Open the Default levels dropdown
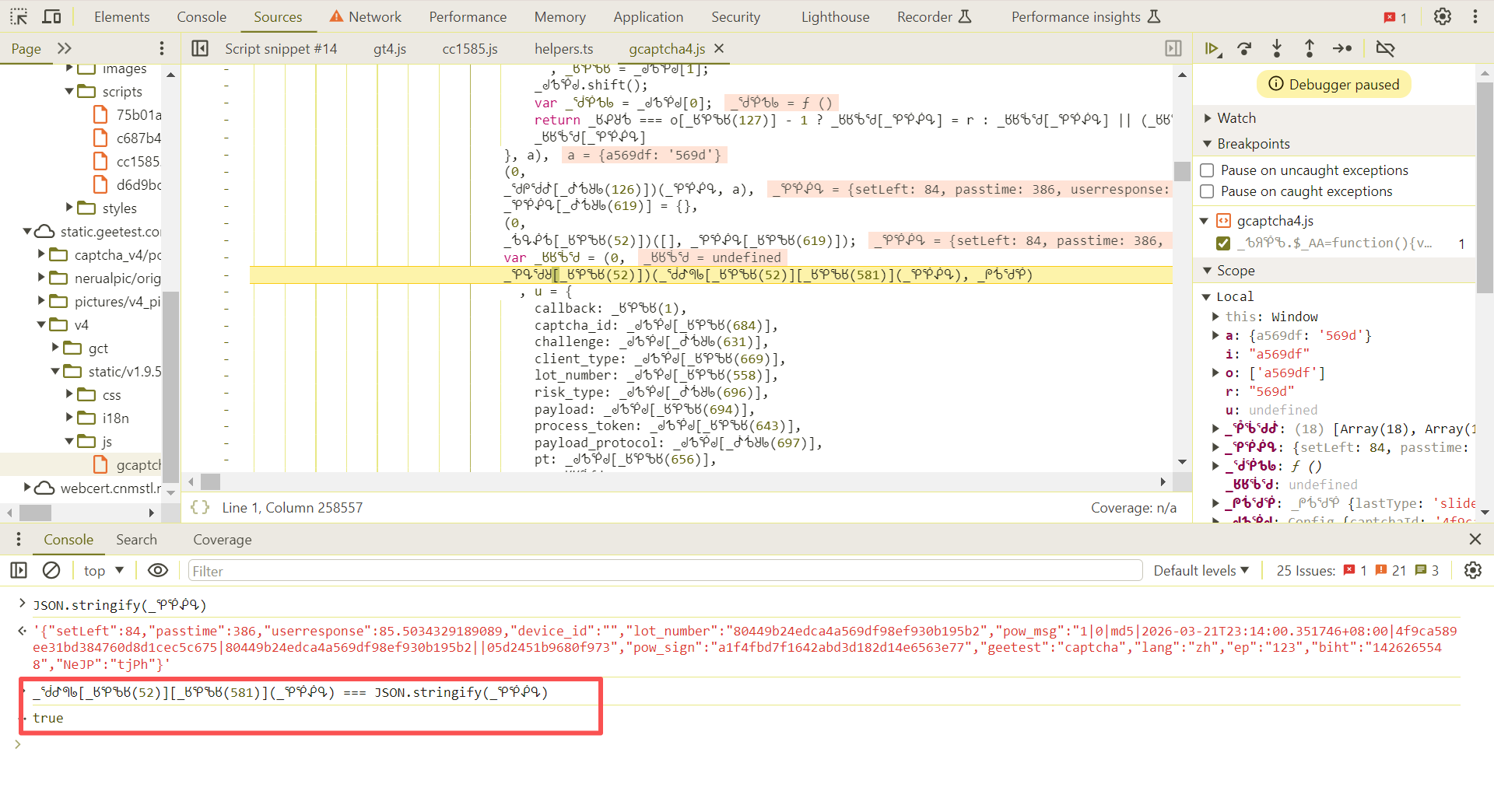 coord(1201,570)
